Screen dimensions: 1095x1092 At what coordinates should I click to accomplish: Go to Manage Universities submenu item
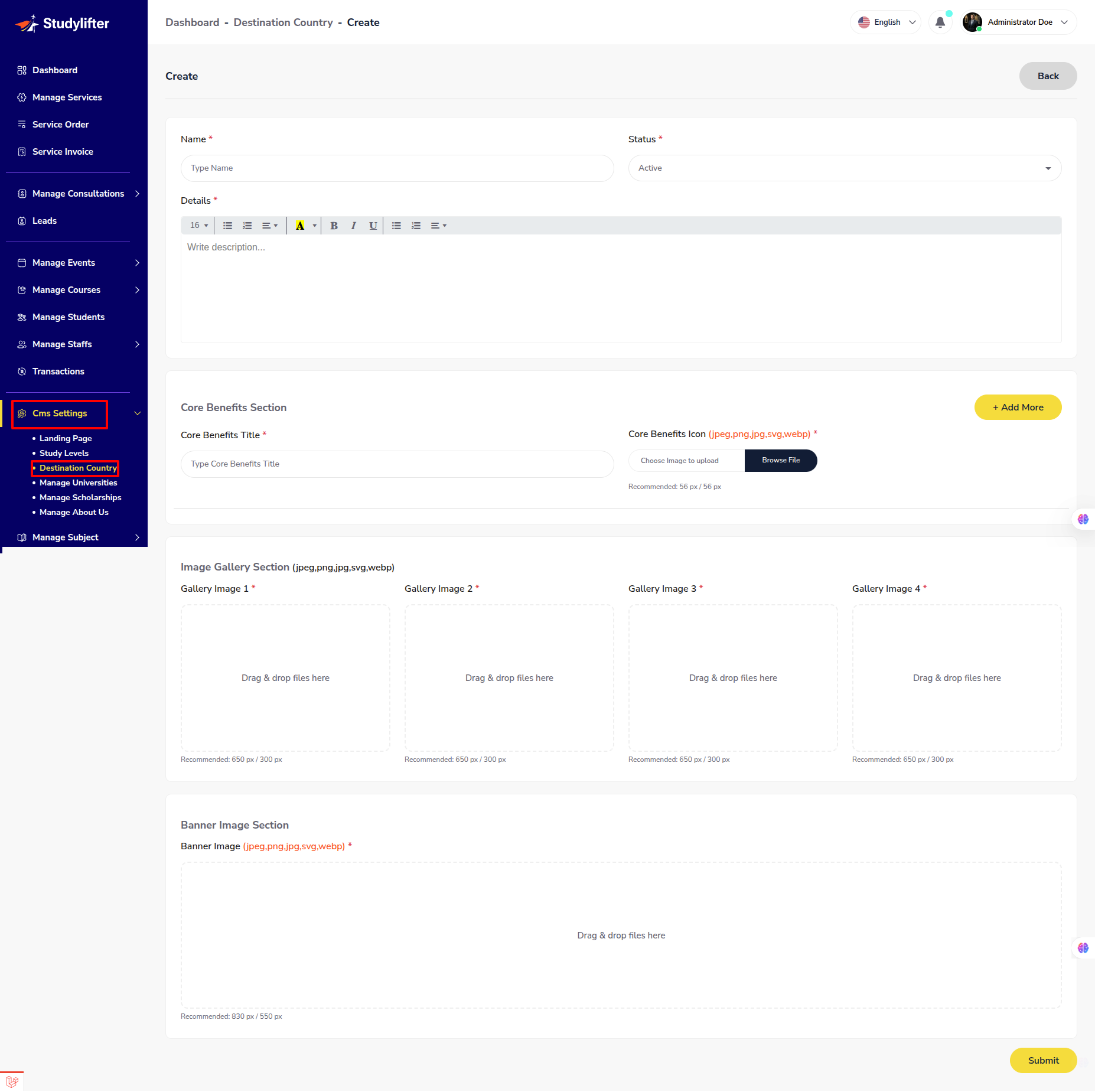78,483
